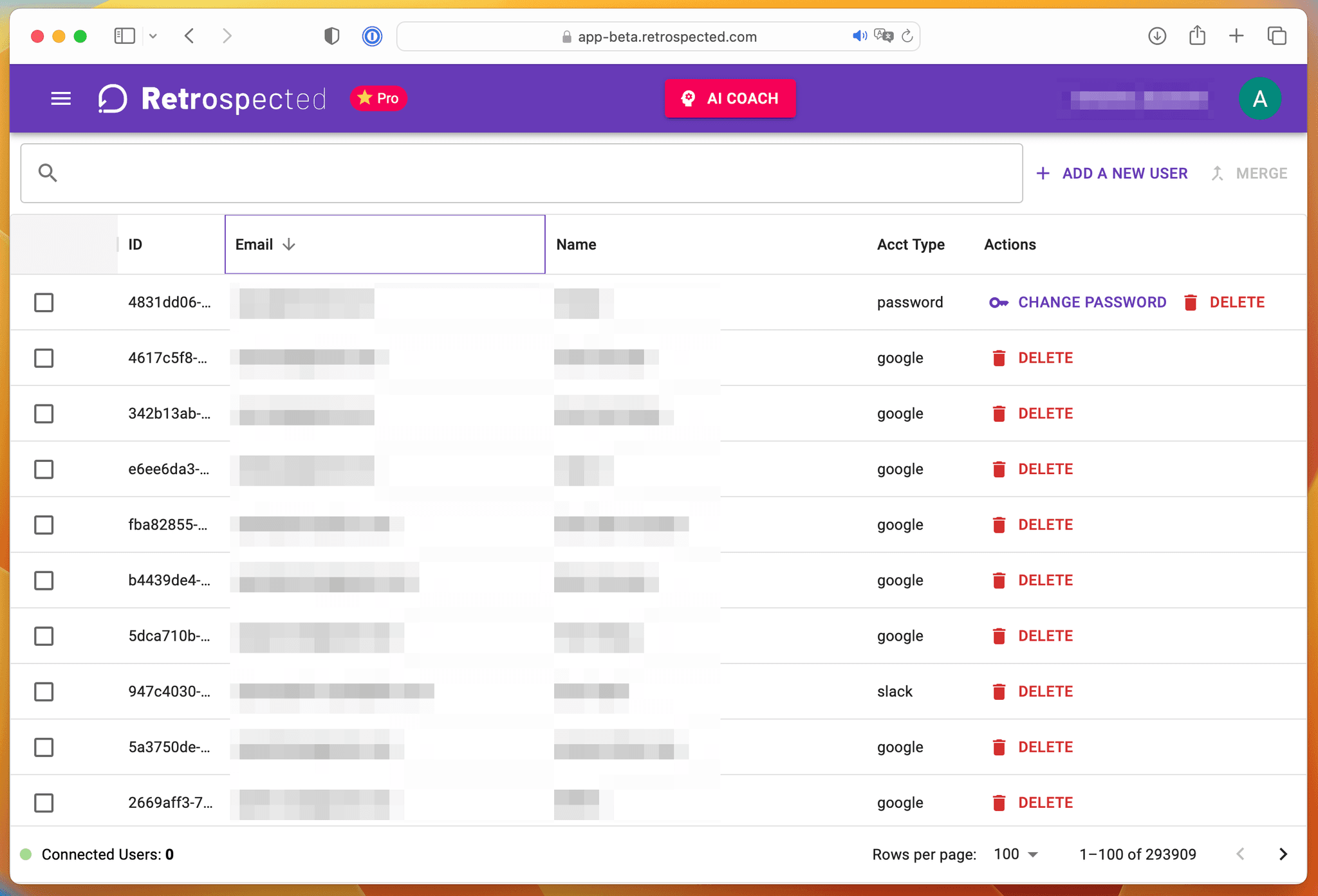
Task: Sort by the Acct Type column
Action: (911, 244)
